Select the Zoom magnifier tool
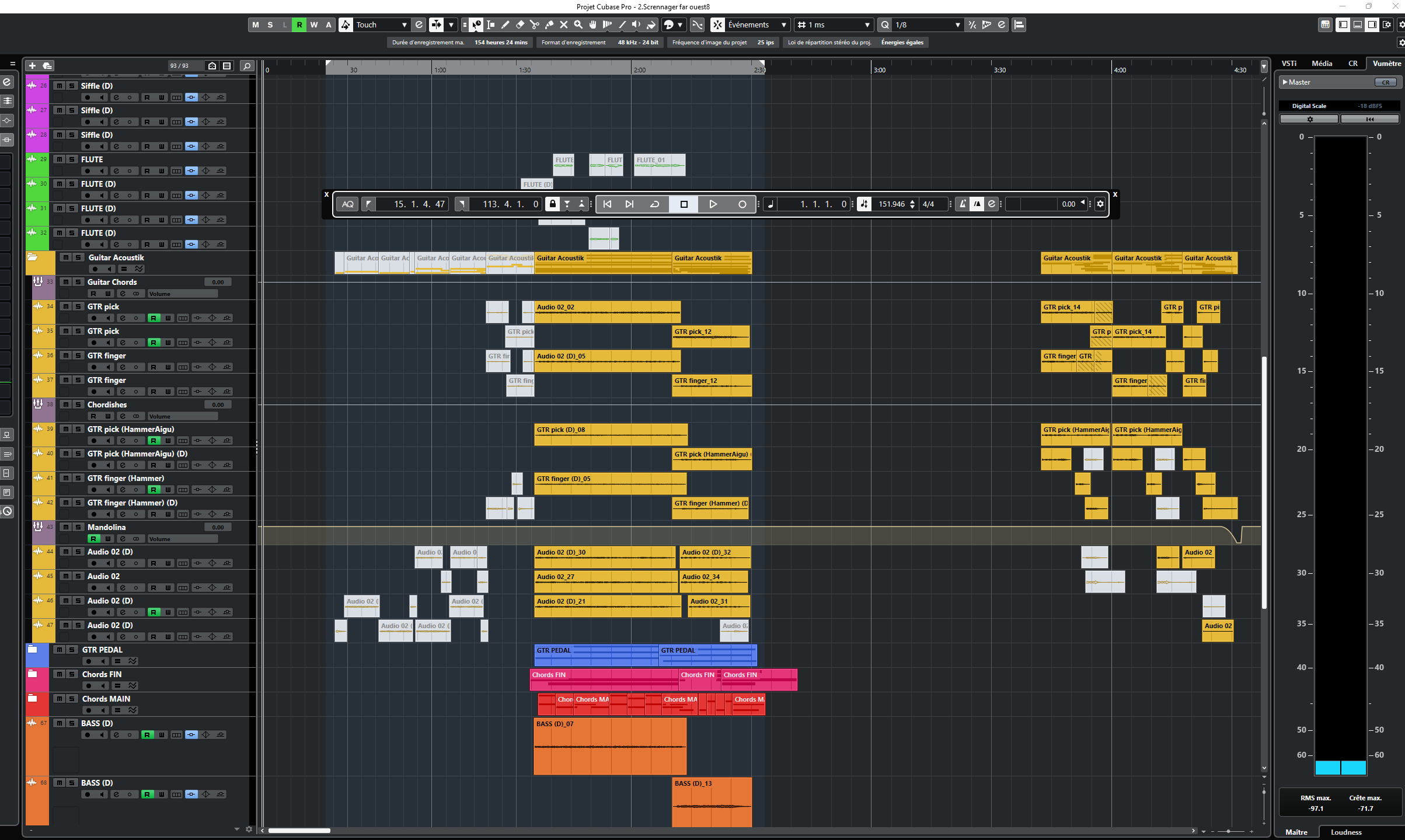 click(x=578, y=25)
